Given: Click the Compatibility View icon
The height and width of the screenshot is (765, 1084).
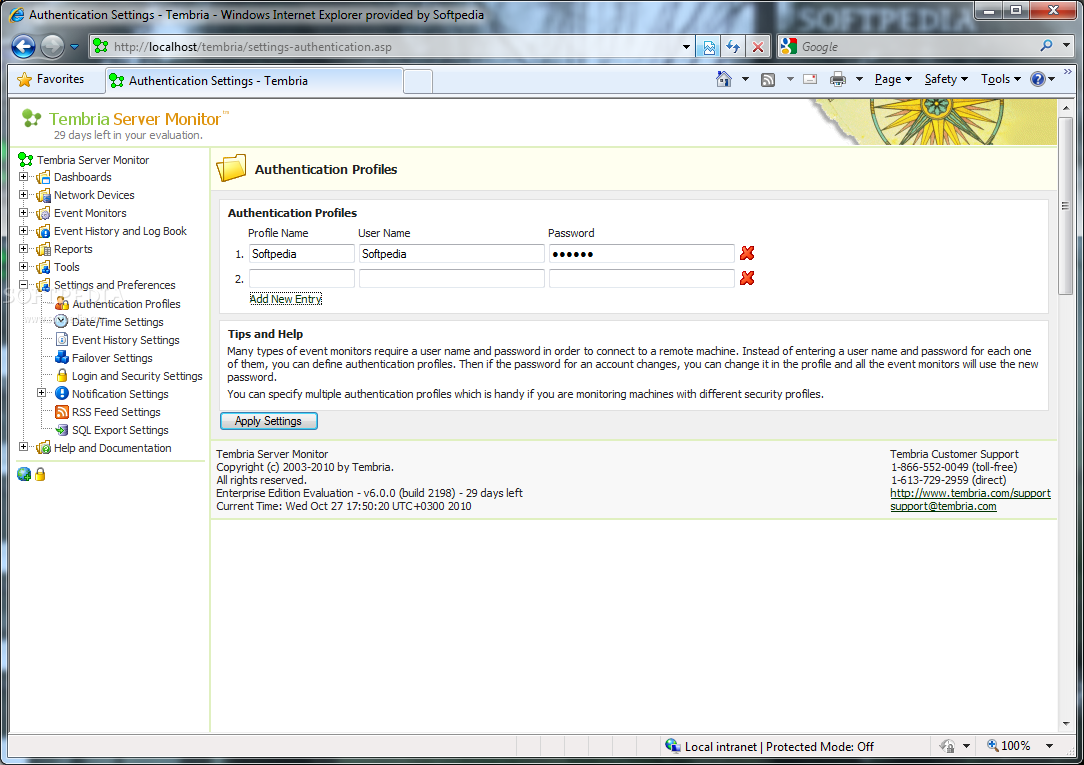Looking at the screenshot, I should point(709,47).
